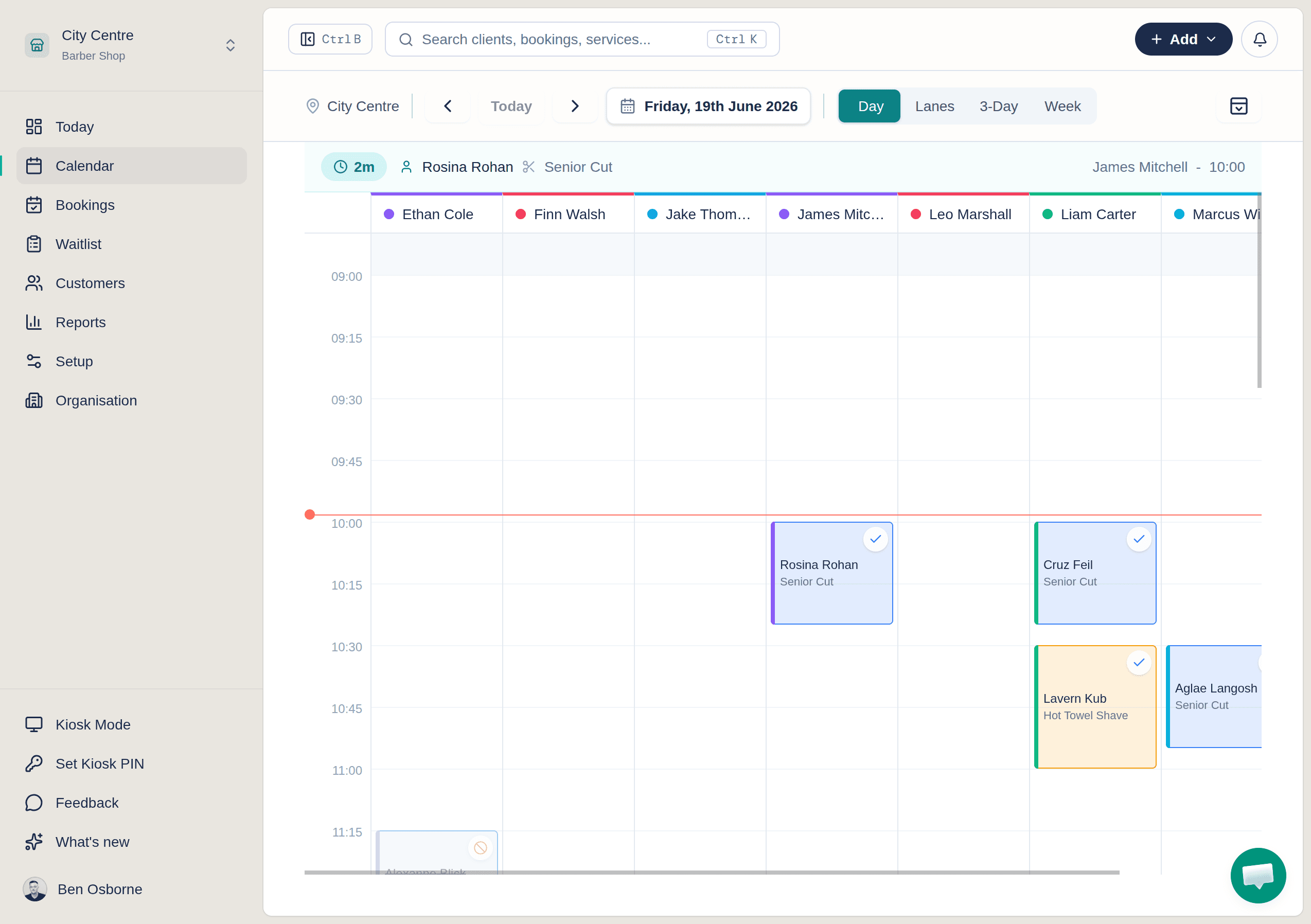Viewport: 1311px width, 924px height.
Task: Click the horizontal calendar scrollbar
Action: (x=712, y=873)
